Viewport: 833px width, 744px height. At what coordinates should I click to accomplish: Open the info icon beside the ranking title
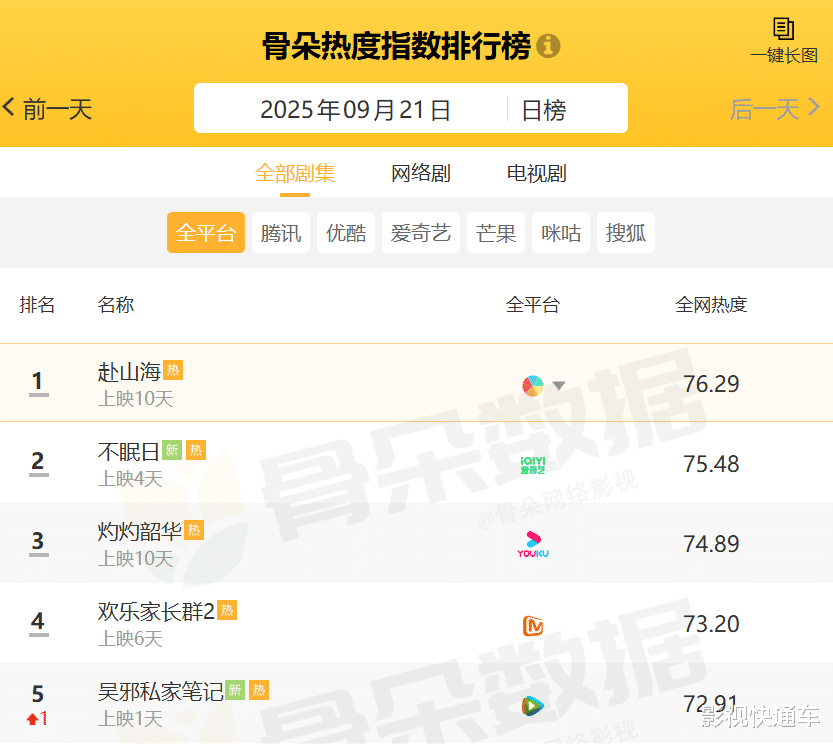[548, 46]
